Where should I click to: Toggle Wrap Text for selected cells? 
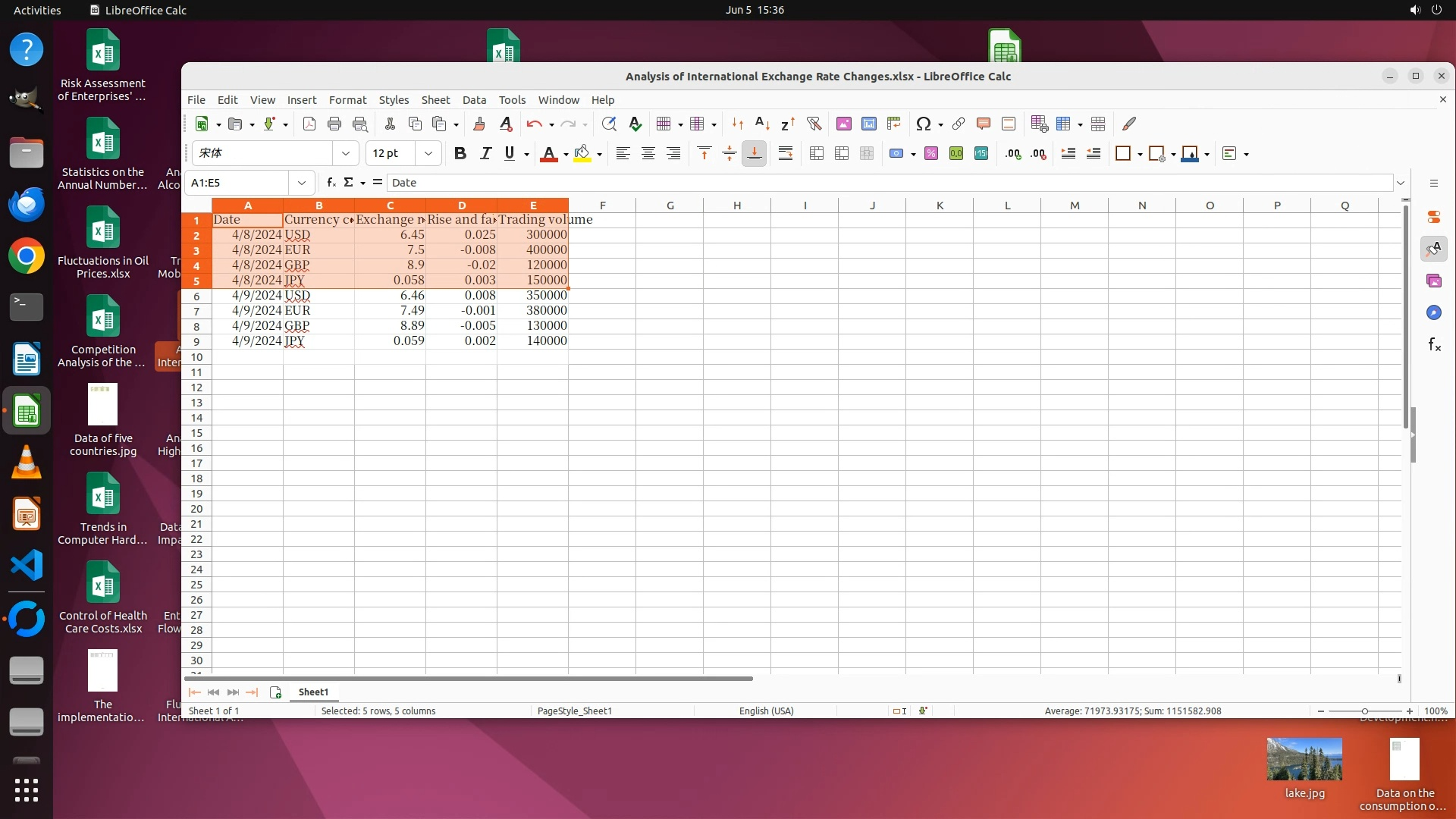point(786,153)
